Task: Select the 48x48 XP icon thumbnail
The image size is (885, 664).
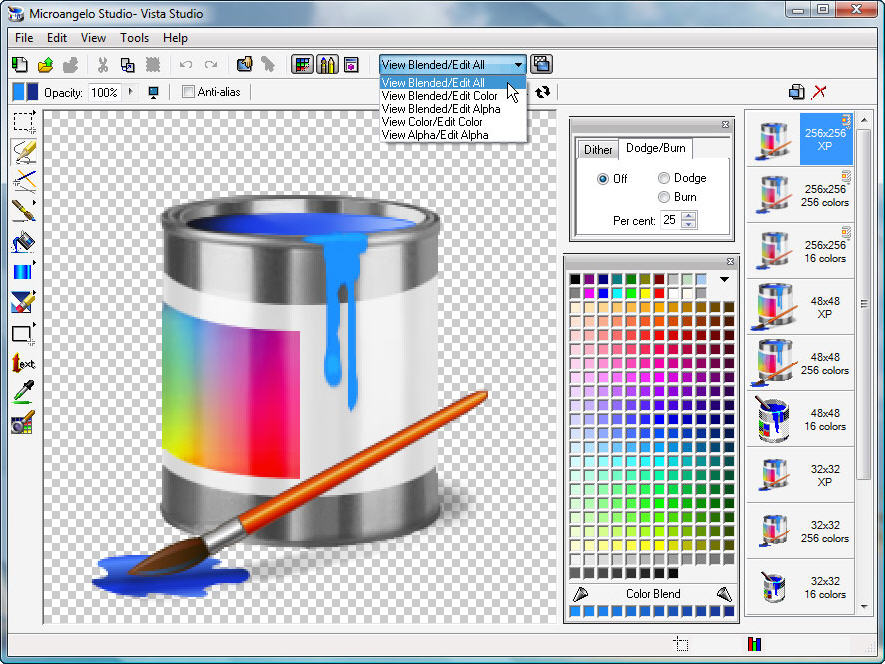Action: [x=798, y=306]
